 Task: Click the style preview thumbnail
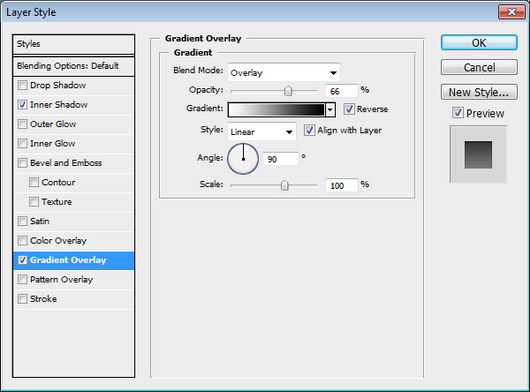pos(478,154)
